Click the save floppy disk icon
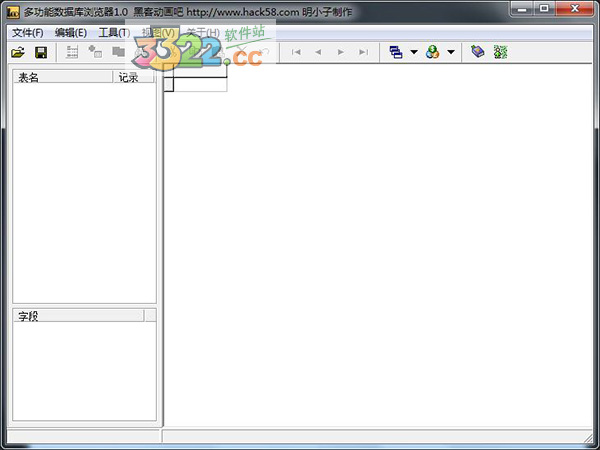Viewport: 600px width, 450px height. click(x=41, y=51)
